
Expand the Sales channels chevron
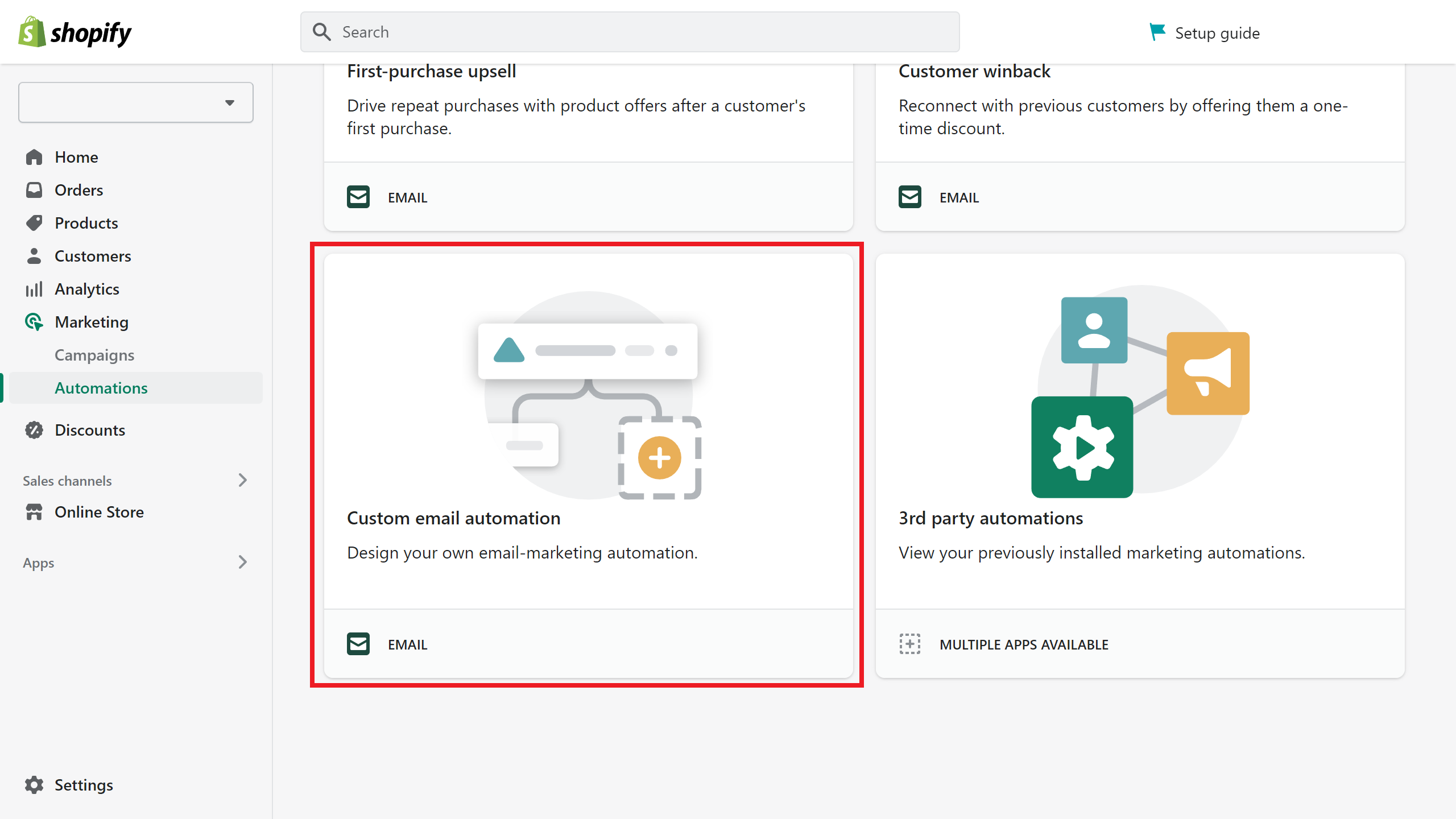pos(243,481)
